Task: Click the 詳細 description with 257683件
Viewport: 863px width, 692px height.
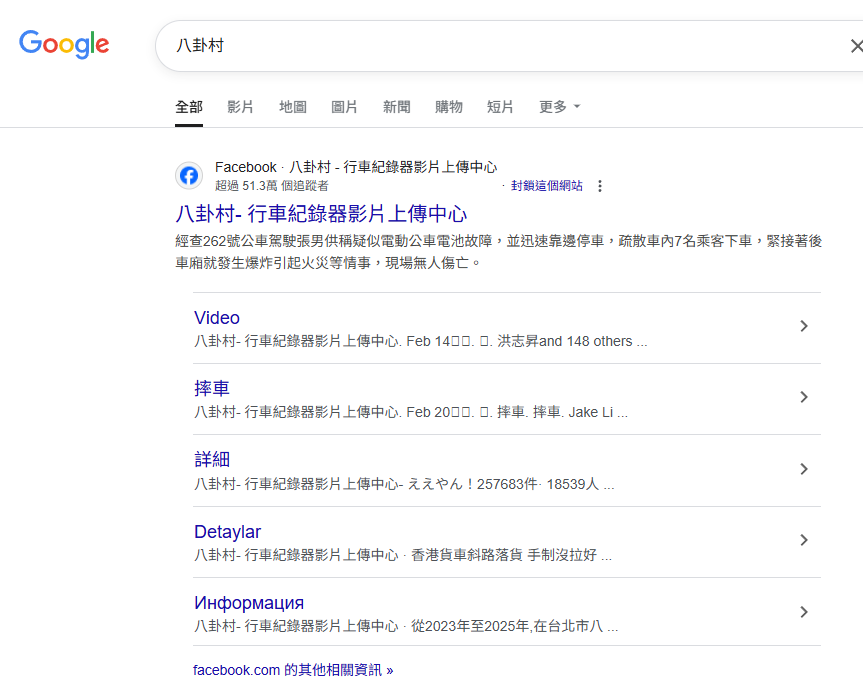Action: click(404, 484)
